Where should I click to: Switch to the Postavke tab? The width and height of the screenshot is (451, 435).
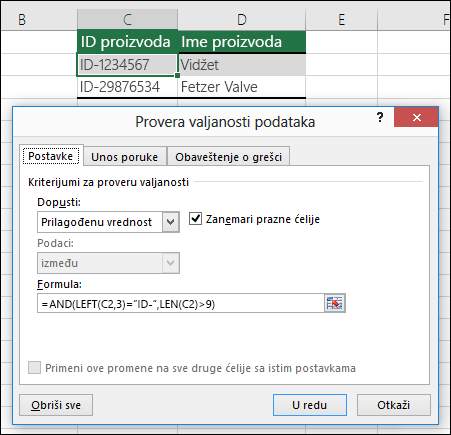click(51, 156)
